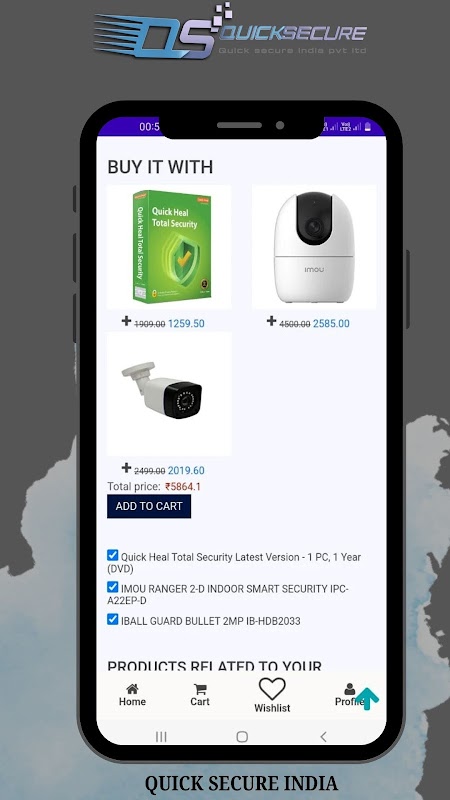The width and height of the screenshot is (450, 800).
Task: Click plus icon beside 2585.00 price
Action: click(271, 320)
